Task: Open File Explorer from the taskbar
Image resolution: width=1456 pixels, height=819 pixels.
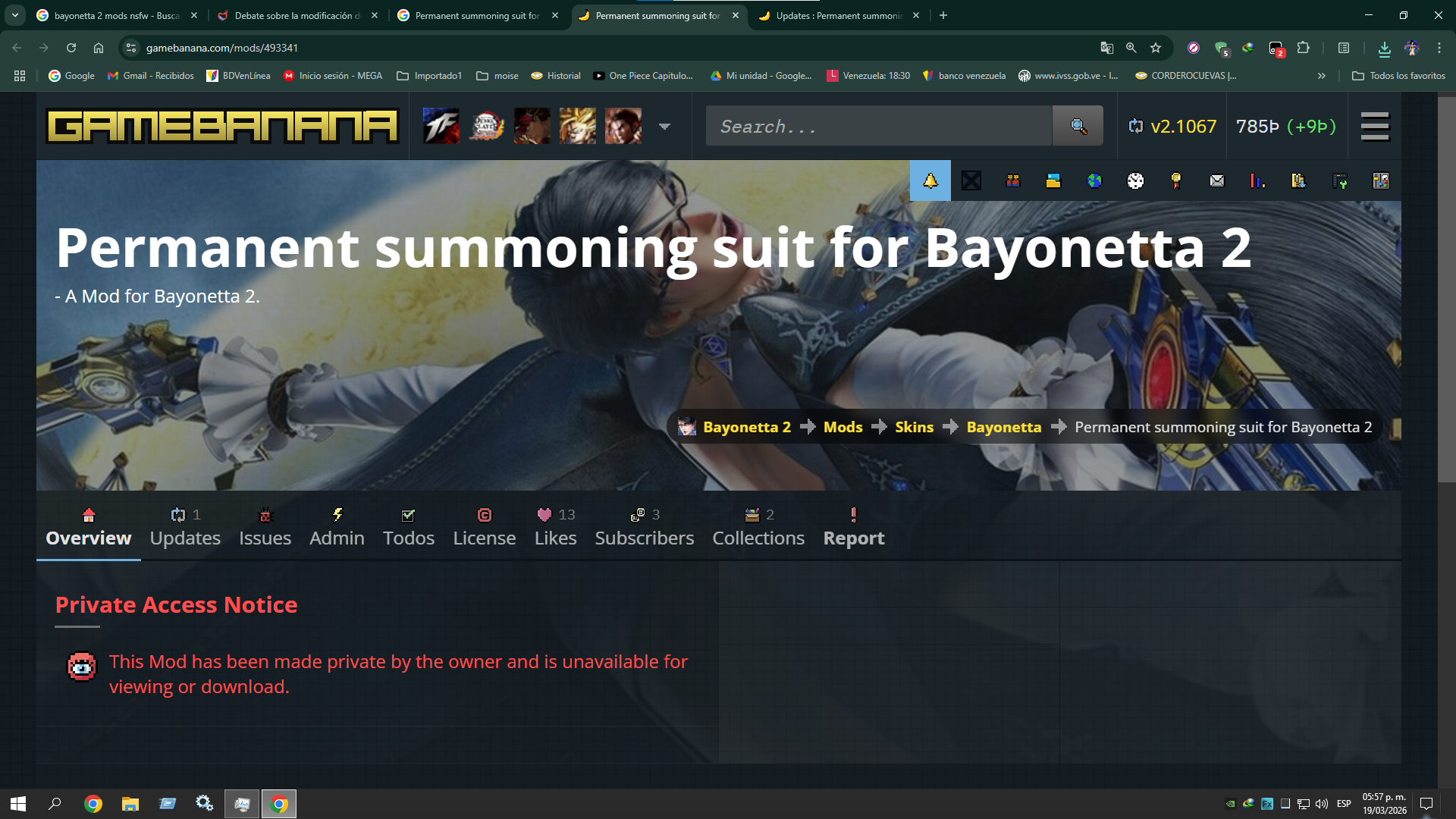Action: pyautogui.click(x=130, y=804)
